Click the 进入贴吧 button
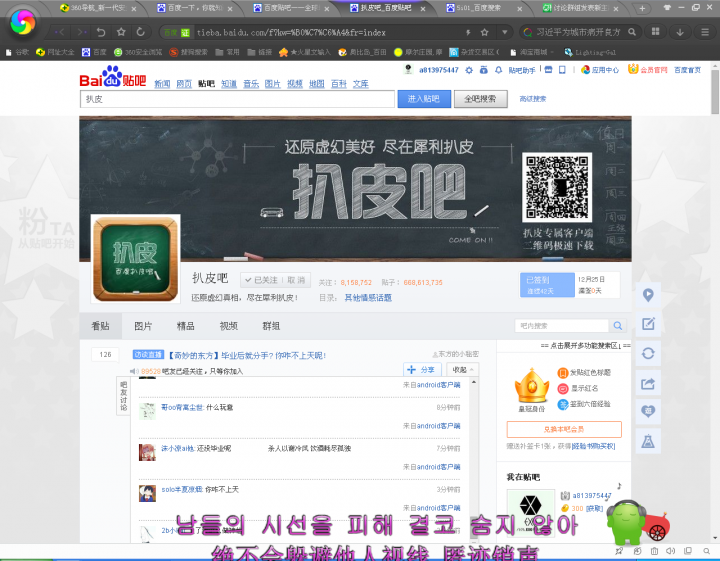Viewport: 720px width, 561px height. (423, 99)
